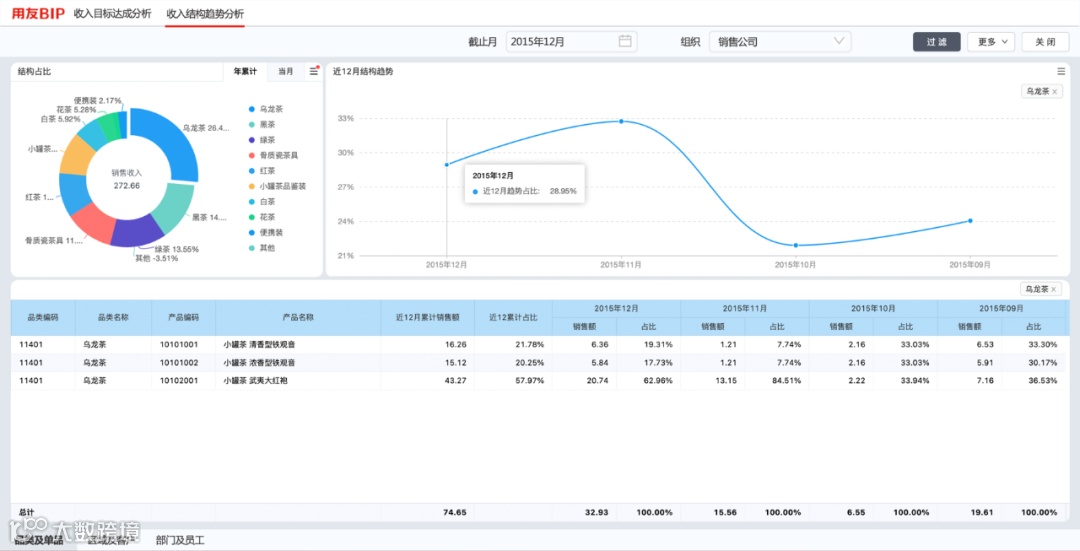Click the 2015年11月 data point on line
Image resolution: width=1080 pixels, height=551 pixels.
[x=621, y=121]
